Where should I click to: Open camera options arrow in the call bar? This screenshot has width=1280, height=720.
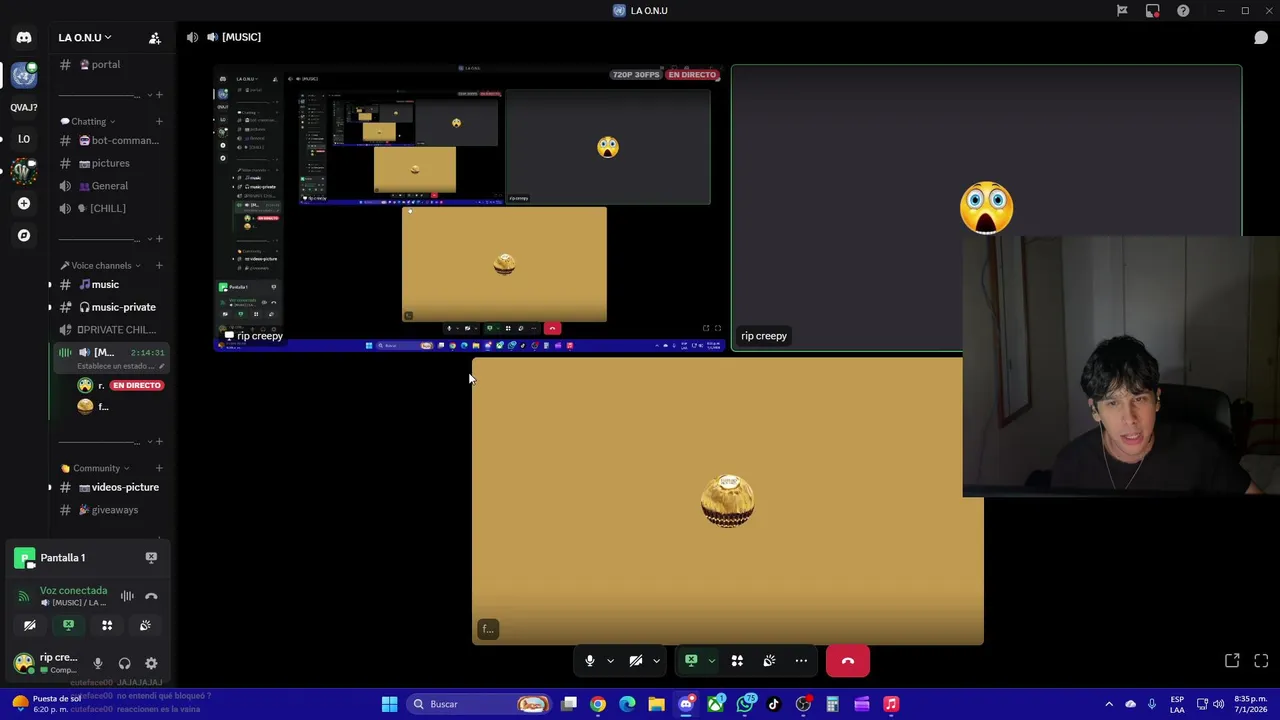(x=656, y=661)
